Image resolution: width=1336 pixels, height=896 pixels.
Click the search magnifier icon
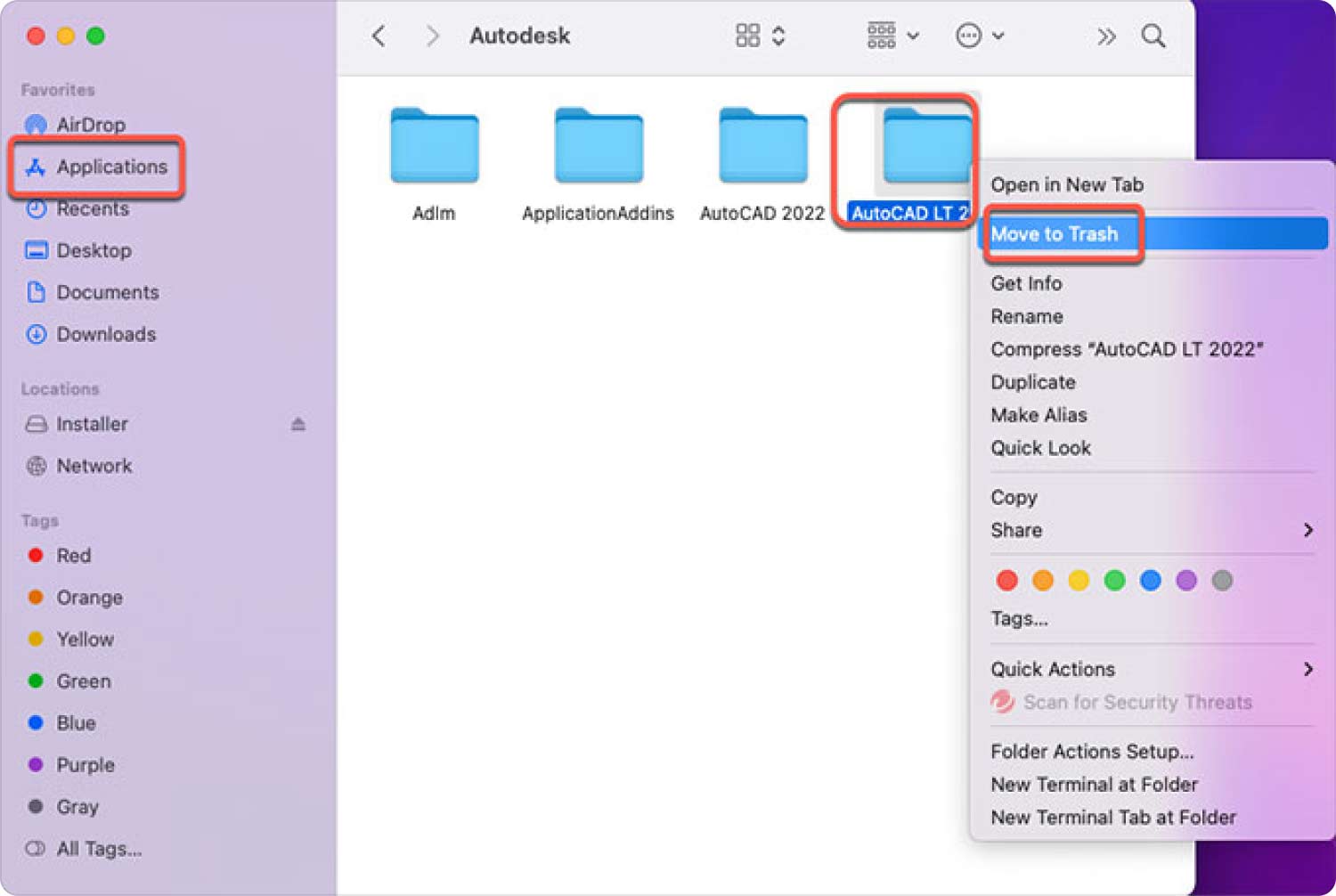pos(1153,36)
